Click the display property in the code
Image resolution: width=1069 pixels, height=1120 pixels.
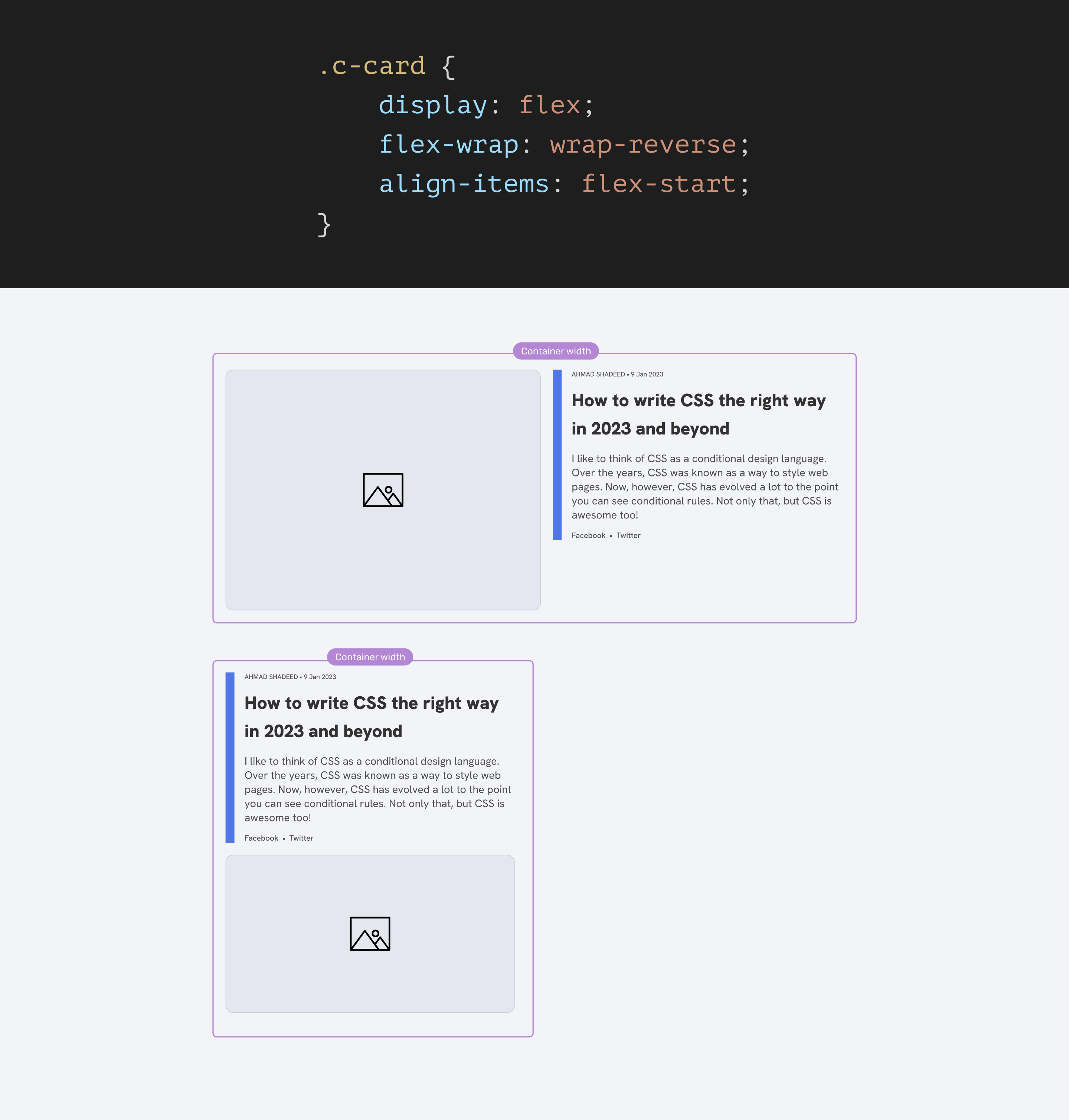click(x=432, y=105)
